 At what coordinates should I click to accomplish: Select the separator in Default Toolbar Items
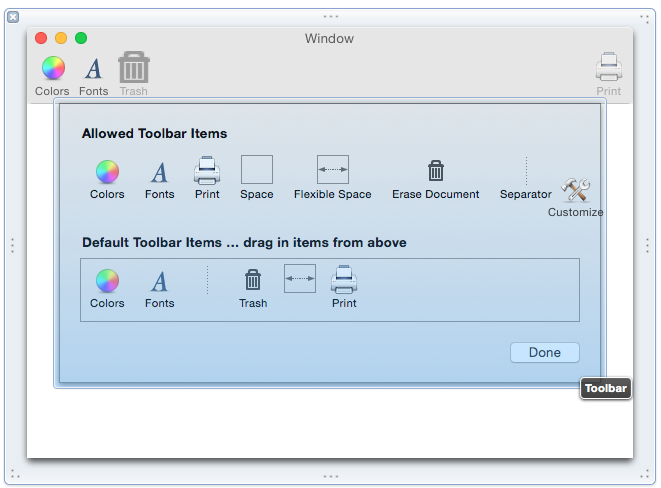click(207, 280)
